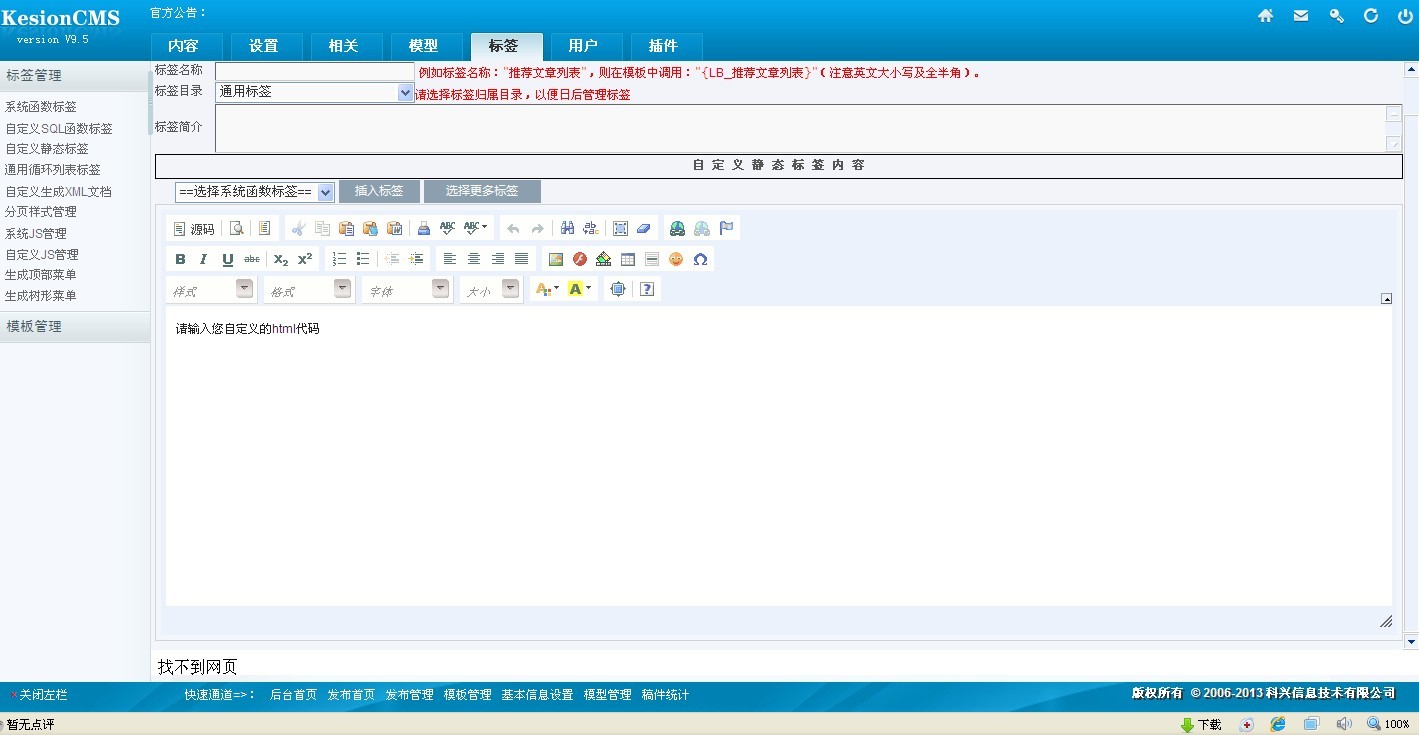Screen dimensions: 1419x735
Task: Insert a hyperlink using the Link icon
Action: 678,229
